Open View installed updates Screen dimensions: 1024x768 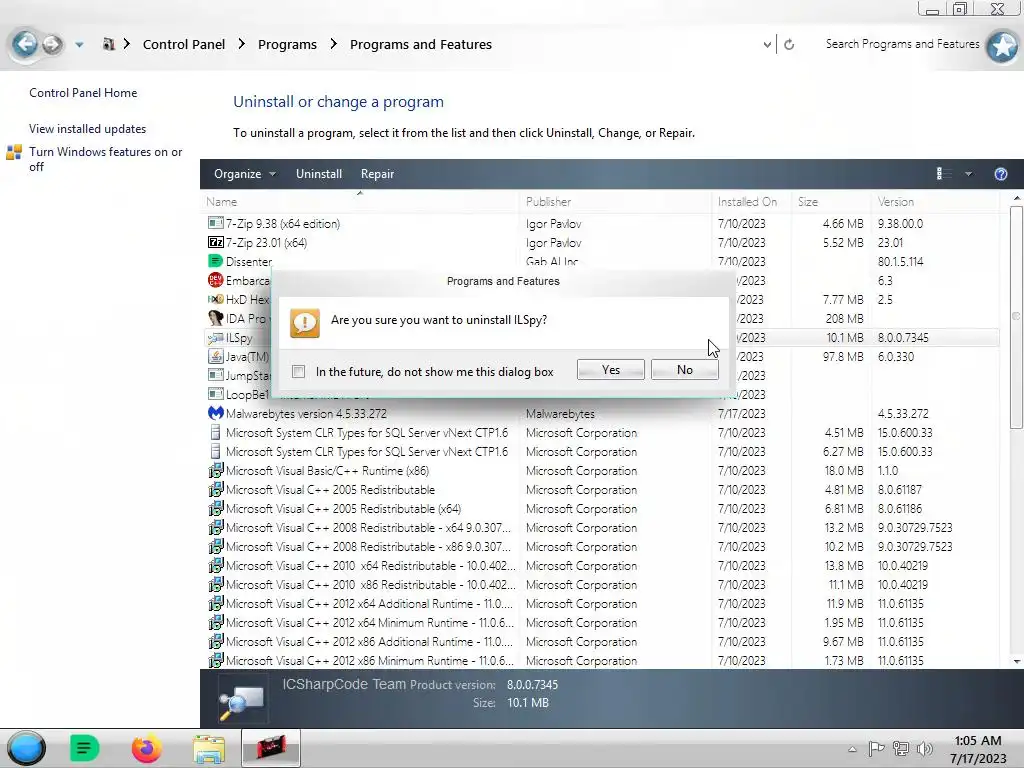(88, 129)
